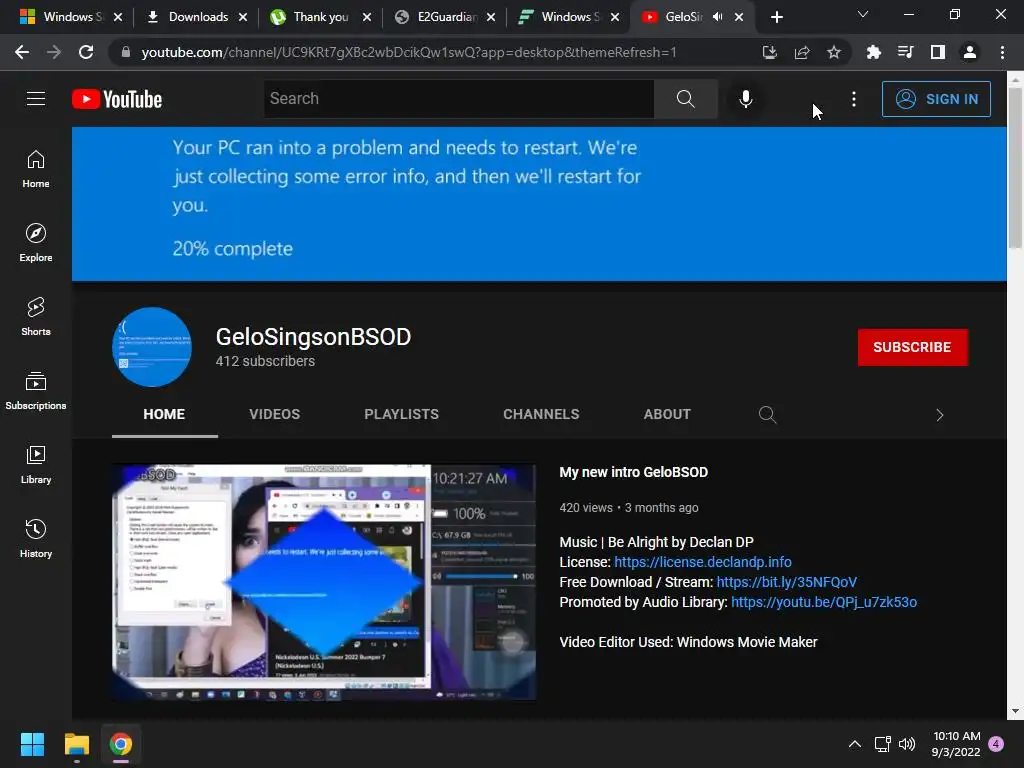The width and height of the screenshot is (1024, 768).
Task: Click the SIGN IN button
Action: click(936, 99)
